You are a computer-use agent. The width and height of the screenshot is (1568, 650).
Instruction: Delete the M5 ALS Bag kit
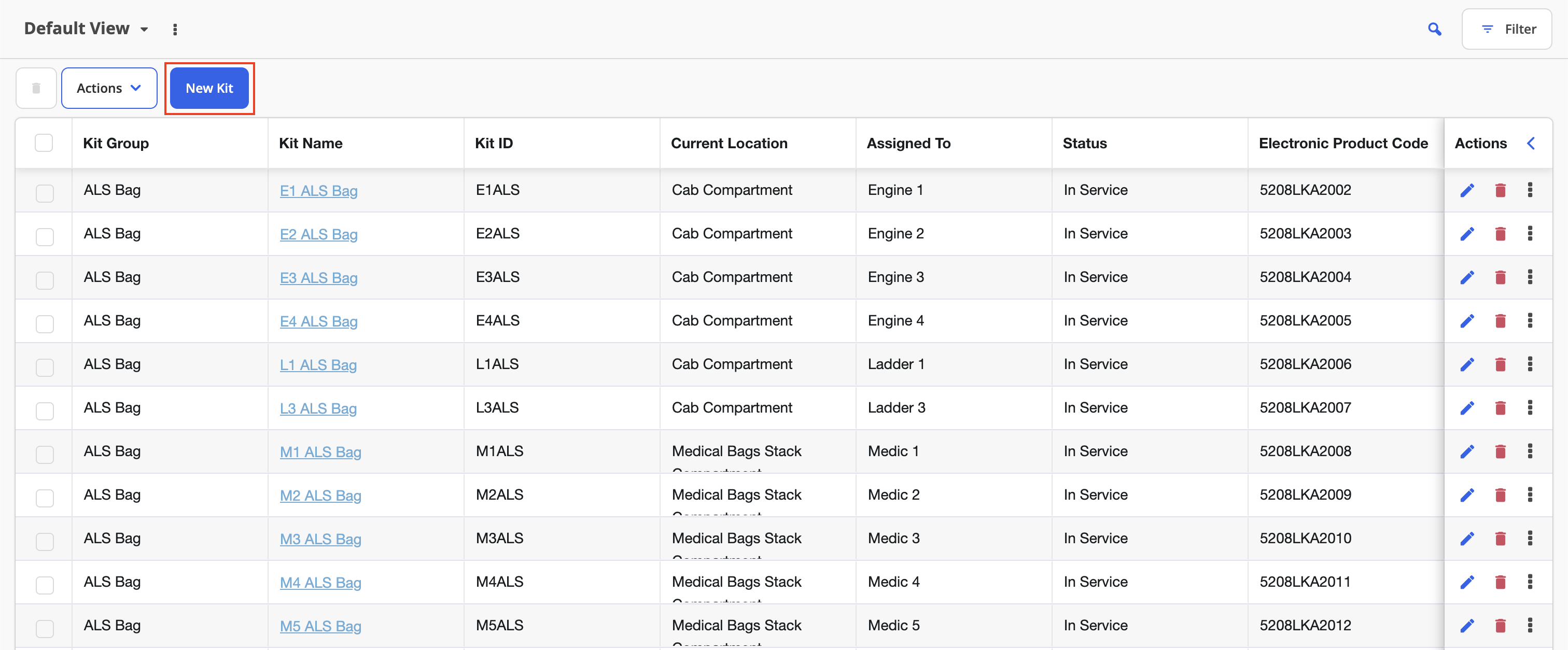(1500, 626)
